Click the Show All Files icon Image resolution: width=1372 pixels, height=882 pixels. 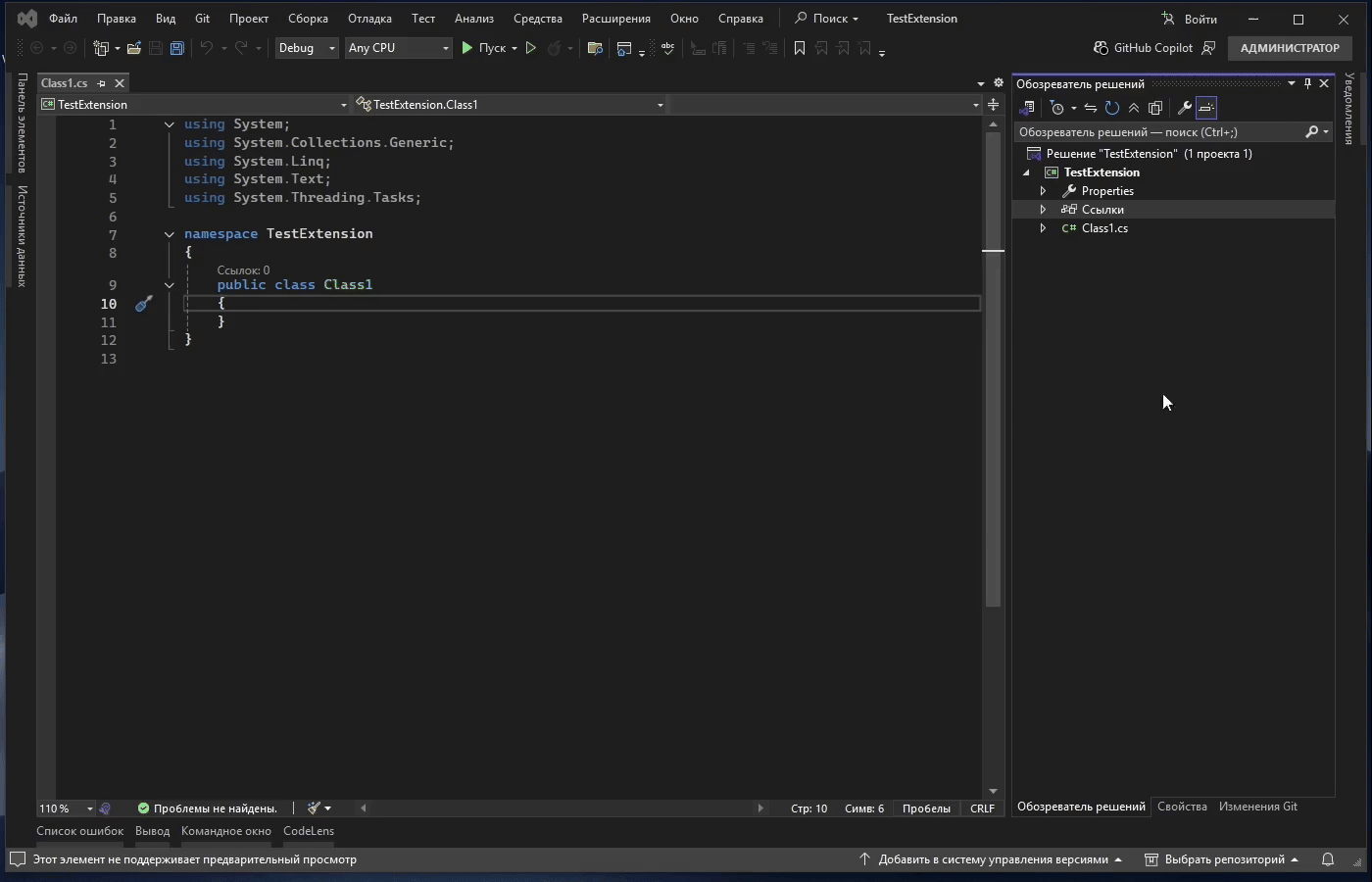(1155, 108)
